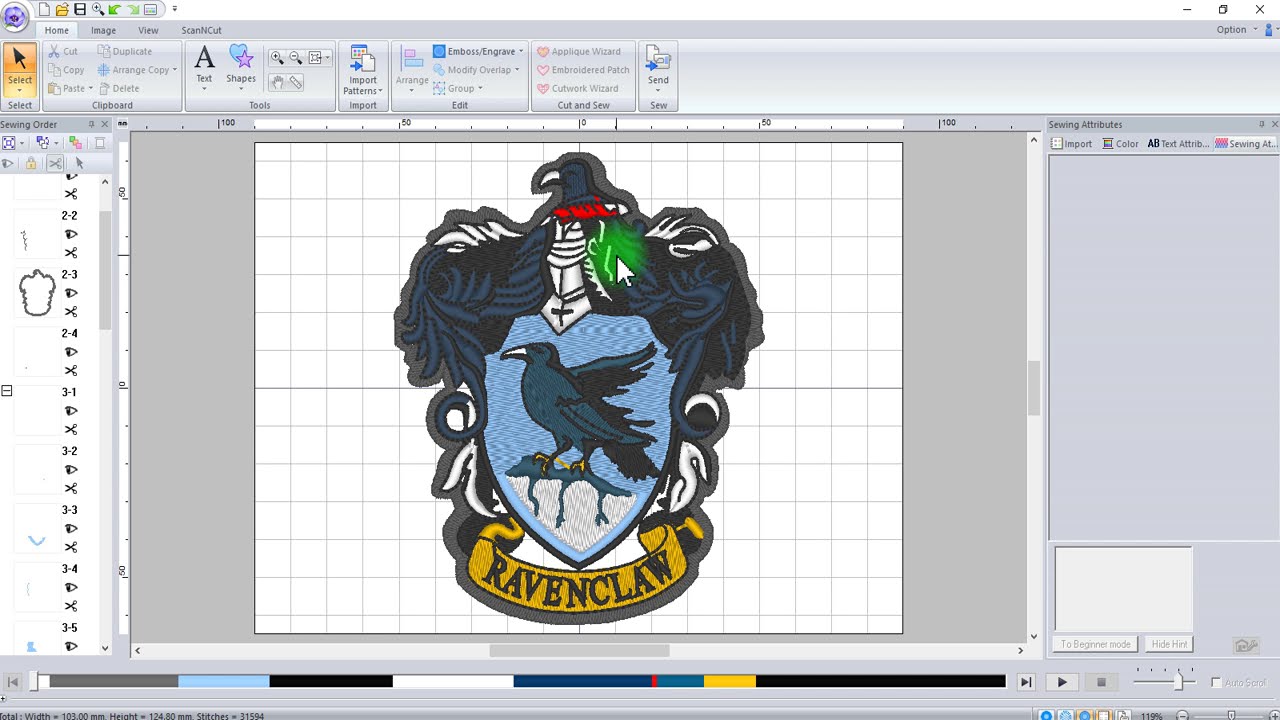Toggle visibility eye for item 3-1
The height and width of the screenshot is (720, 1280).
tap(71, 411)
